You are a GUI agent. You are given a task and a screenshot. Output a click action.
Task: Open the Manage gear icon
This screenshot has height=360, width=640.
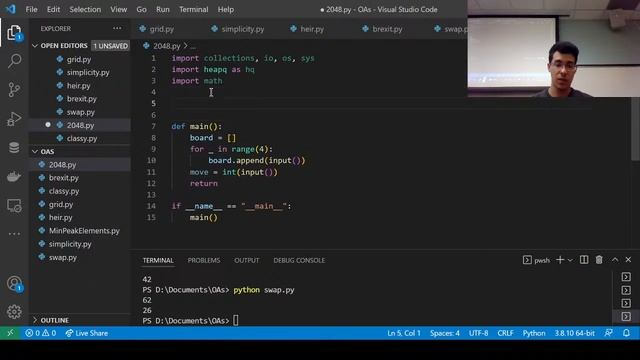(14, 311)
